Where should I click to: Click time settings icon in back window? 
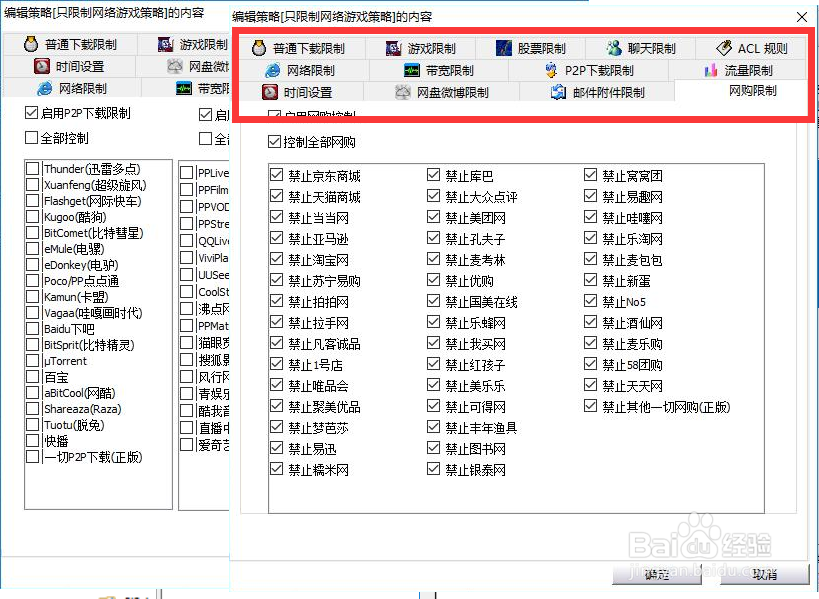42,66
